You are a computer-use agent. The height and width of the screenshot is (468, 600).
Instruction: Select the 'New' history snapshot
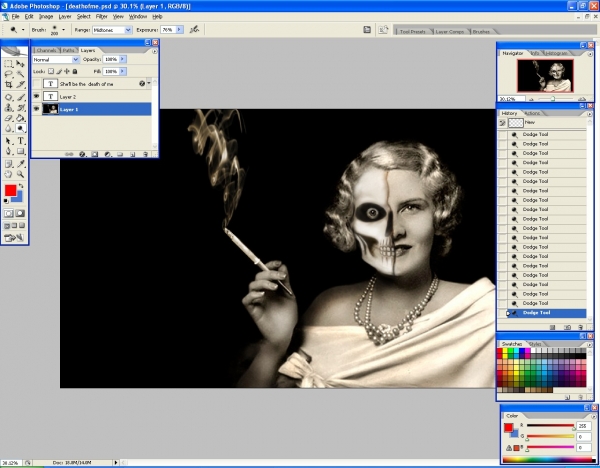coord(542,122)
